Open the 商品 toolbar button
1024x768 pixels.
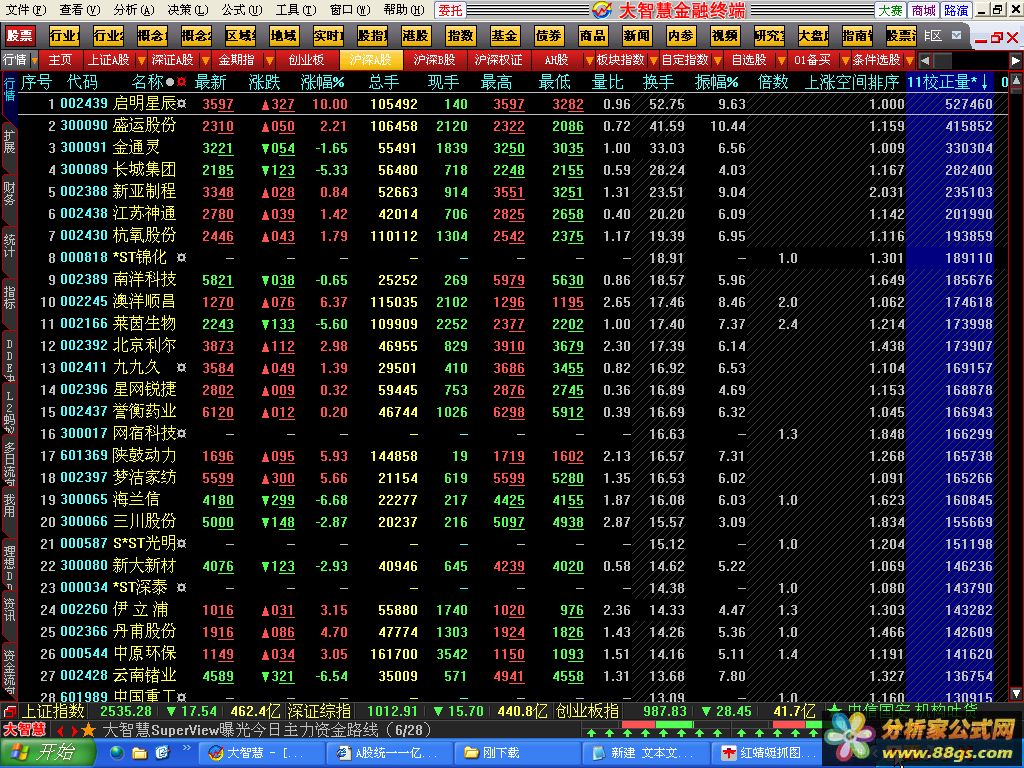point(592,35)
